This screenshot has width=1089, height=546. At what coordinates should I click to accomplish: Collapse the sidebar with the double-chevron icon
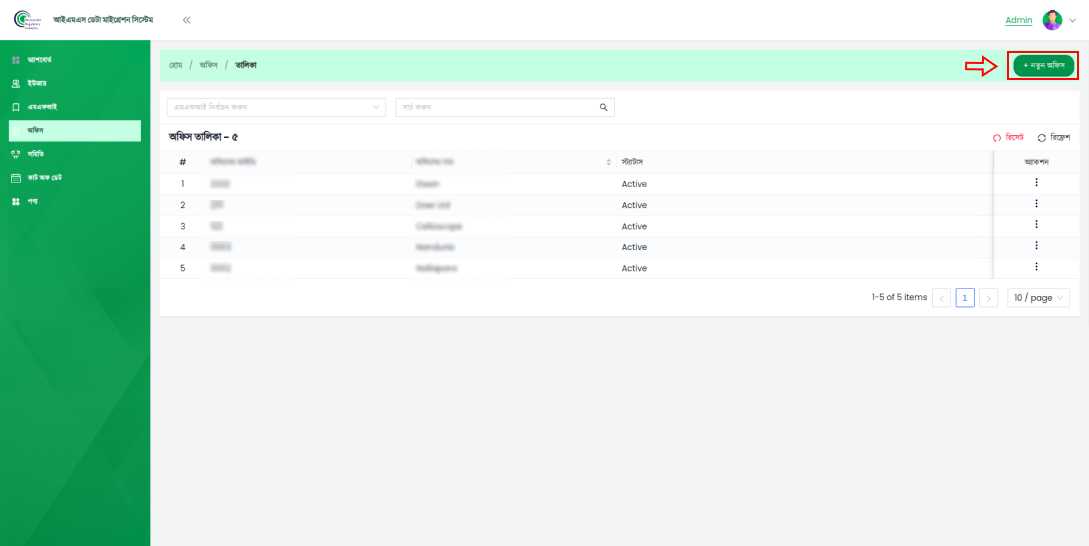tap(186, 20)
